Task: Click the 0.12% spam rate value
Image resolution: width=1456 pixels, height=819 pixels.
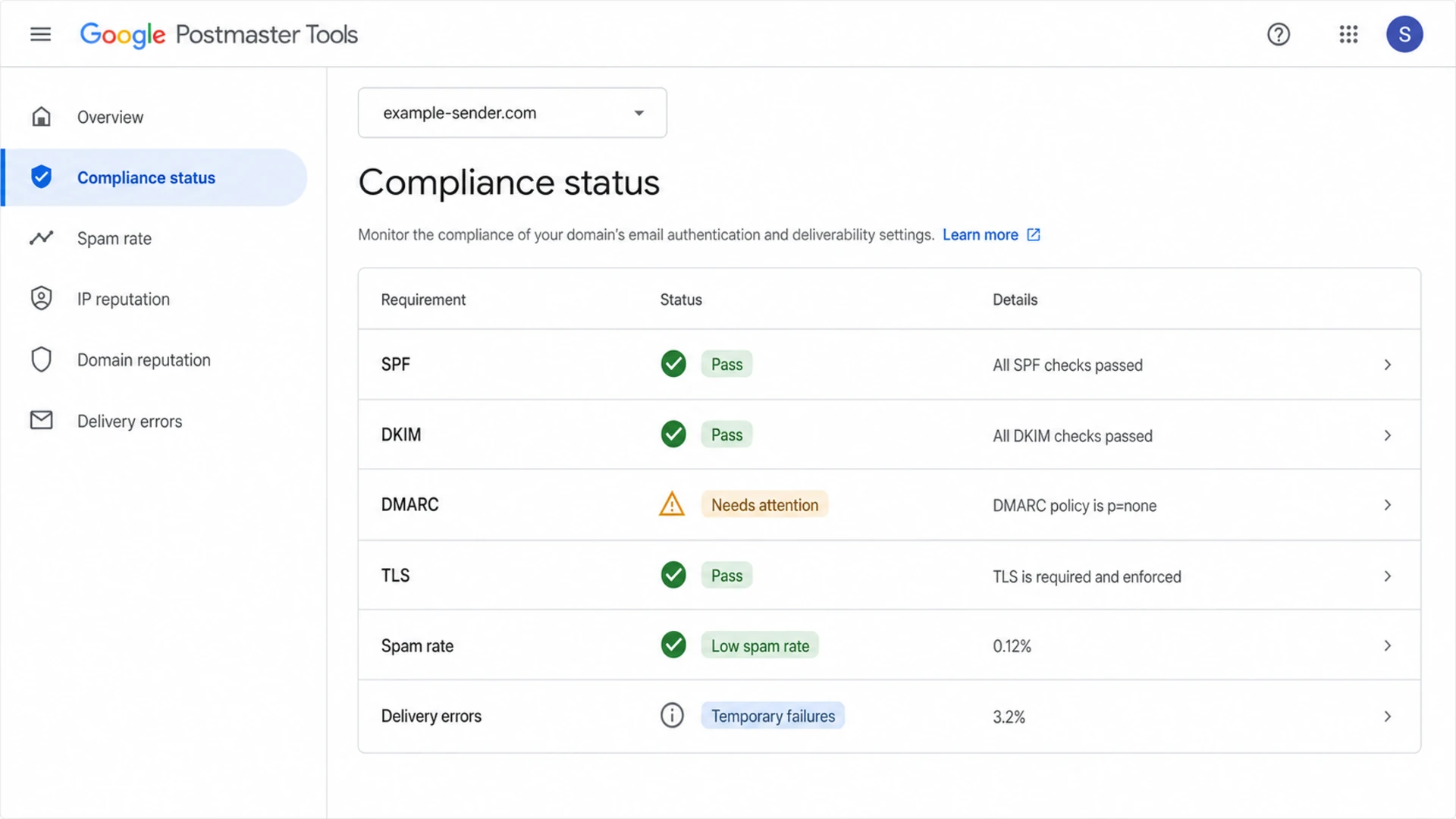Action: tap(1012, 646)
